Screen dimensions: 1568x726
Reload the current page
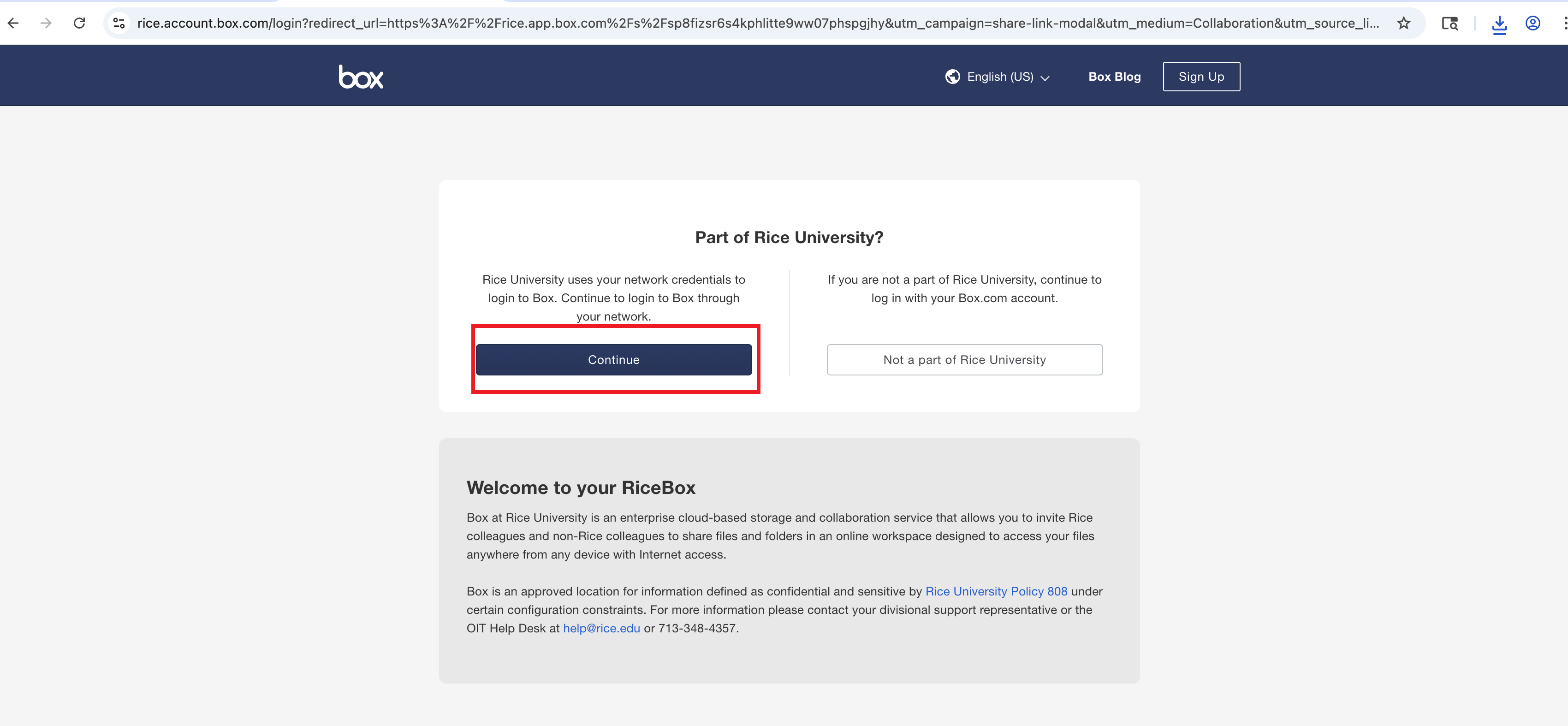[79, 23]
